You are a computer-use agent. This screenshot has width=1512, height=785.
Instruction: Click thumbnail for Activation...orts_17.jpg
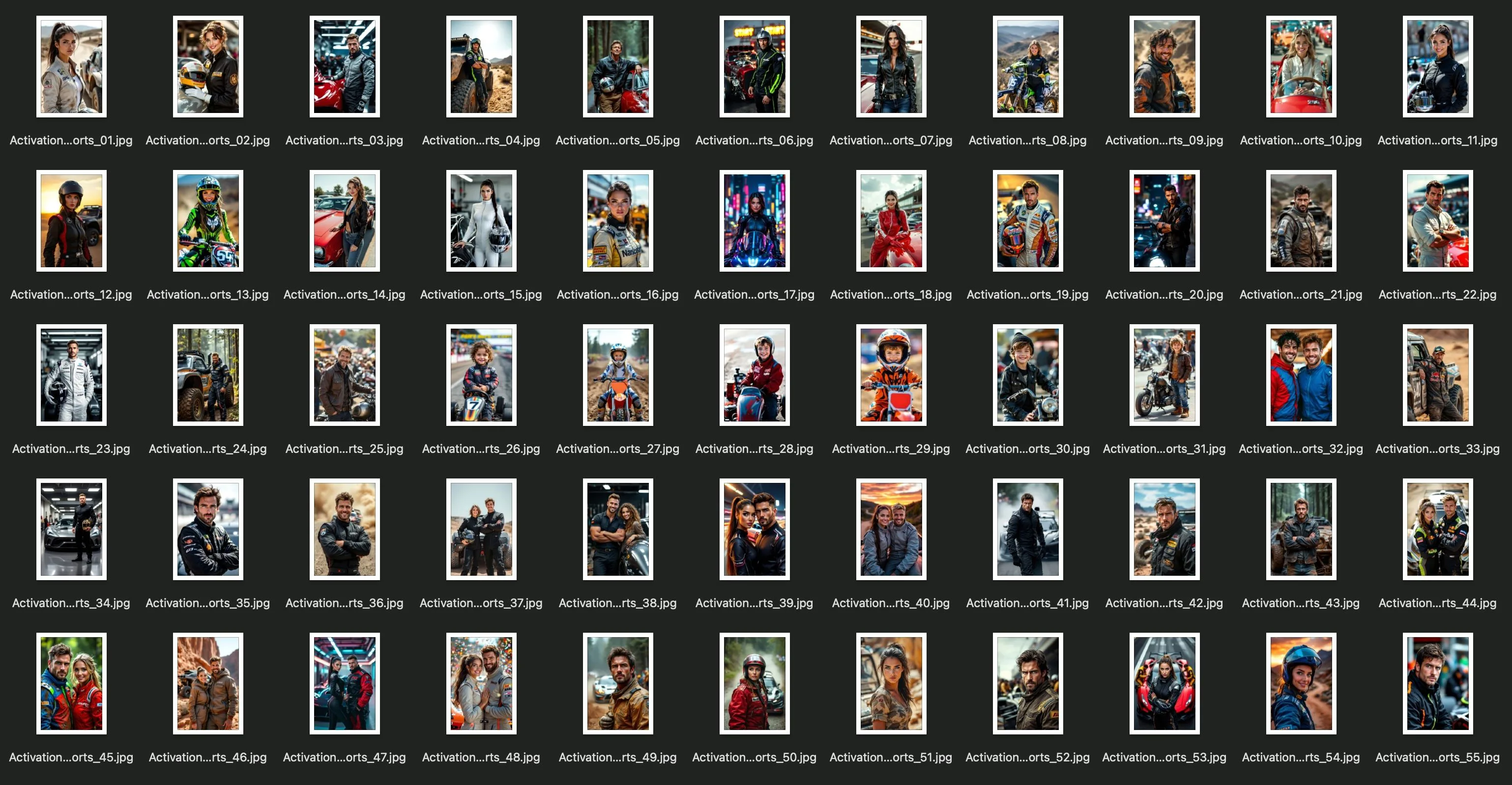(x=754, y=221)
